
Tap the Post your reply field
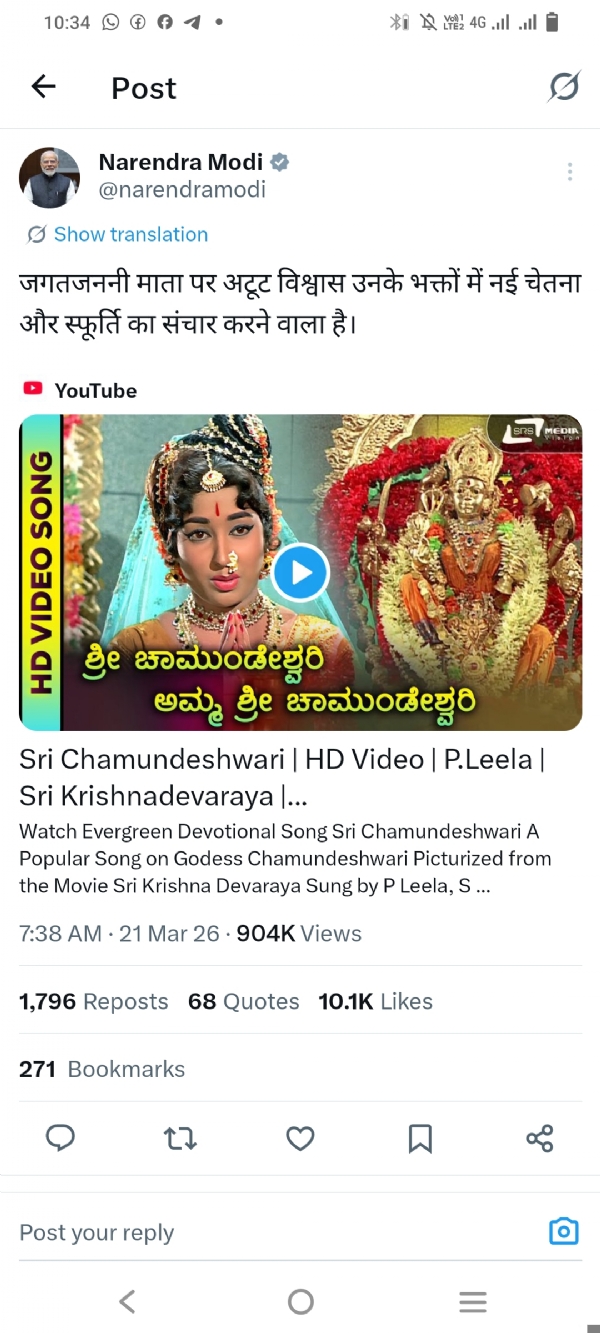[280, 1232]
